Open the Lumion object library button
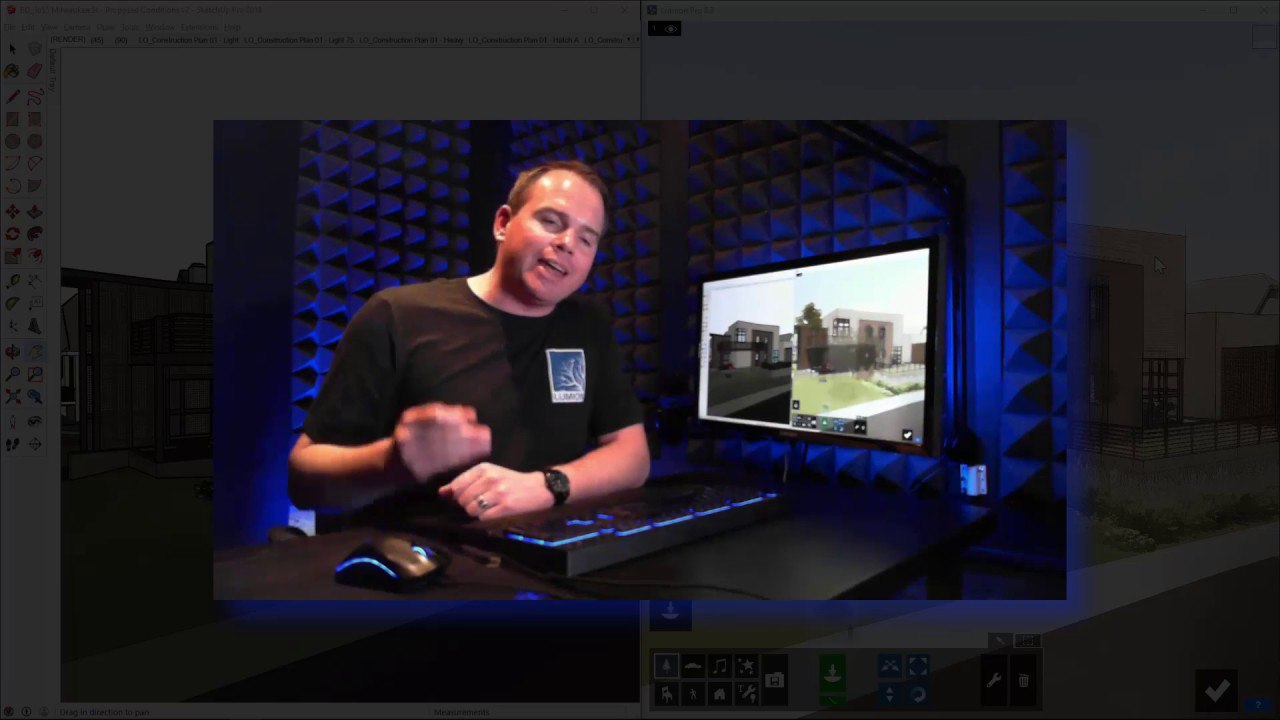The image size is (1280, 720). [x=775, y=680]
